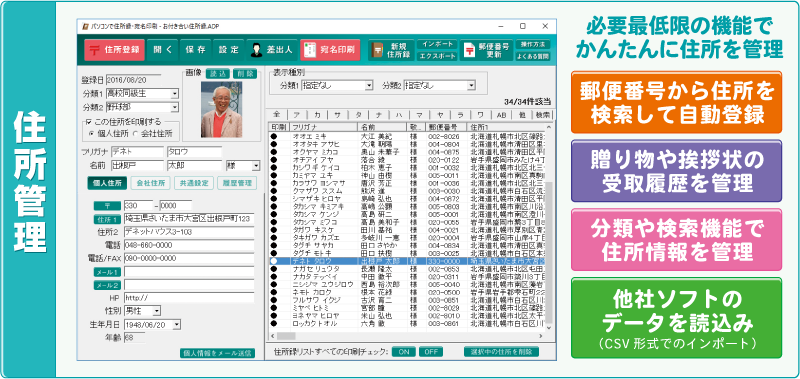This screenshot has width=800, height=379.
Task: Sort list by 郵便番号 column header
Action: 445,127
